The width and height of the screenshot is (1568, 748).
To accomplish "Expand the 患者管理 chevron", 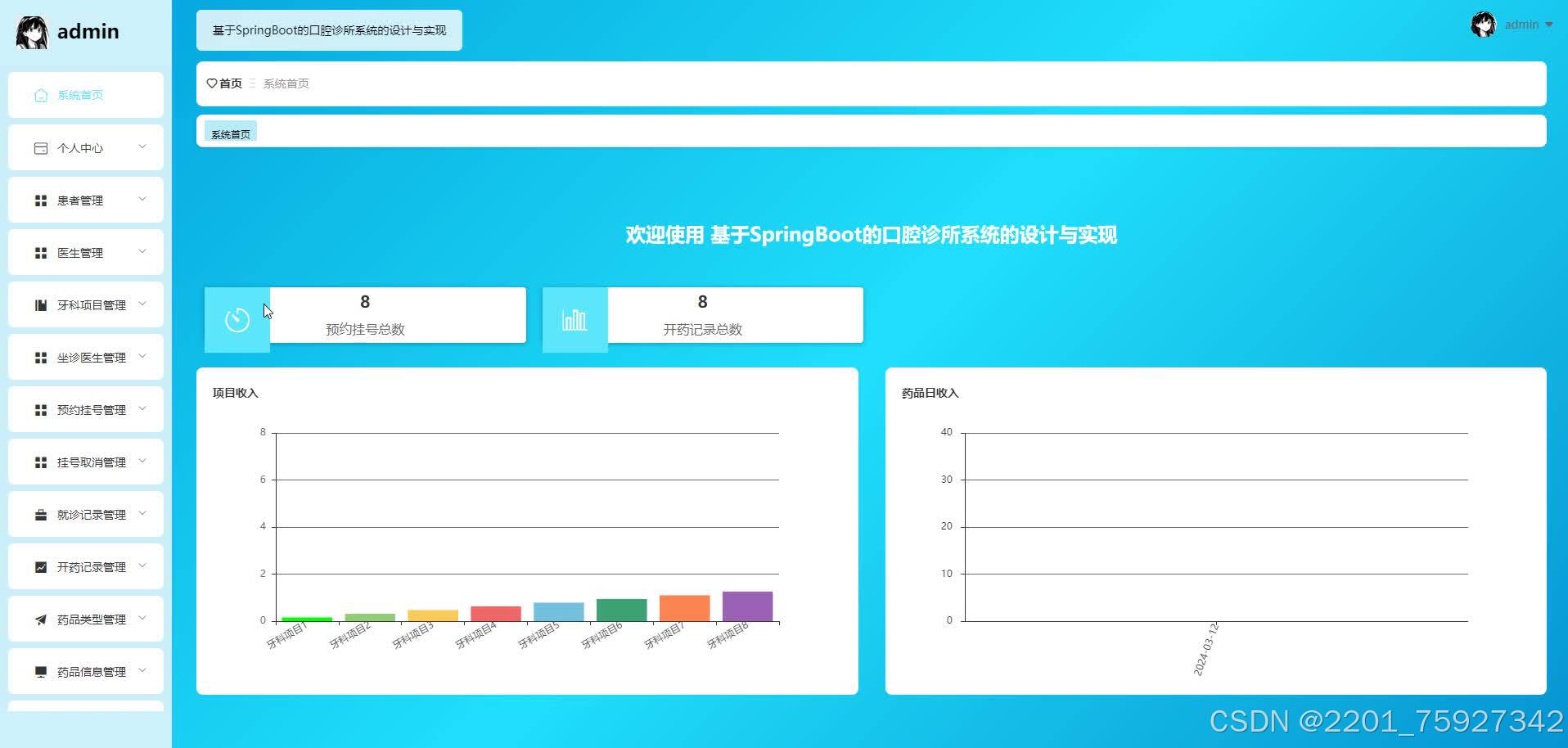I will coord(142,200).
